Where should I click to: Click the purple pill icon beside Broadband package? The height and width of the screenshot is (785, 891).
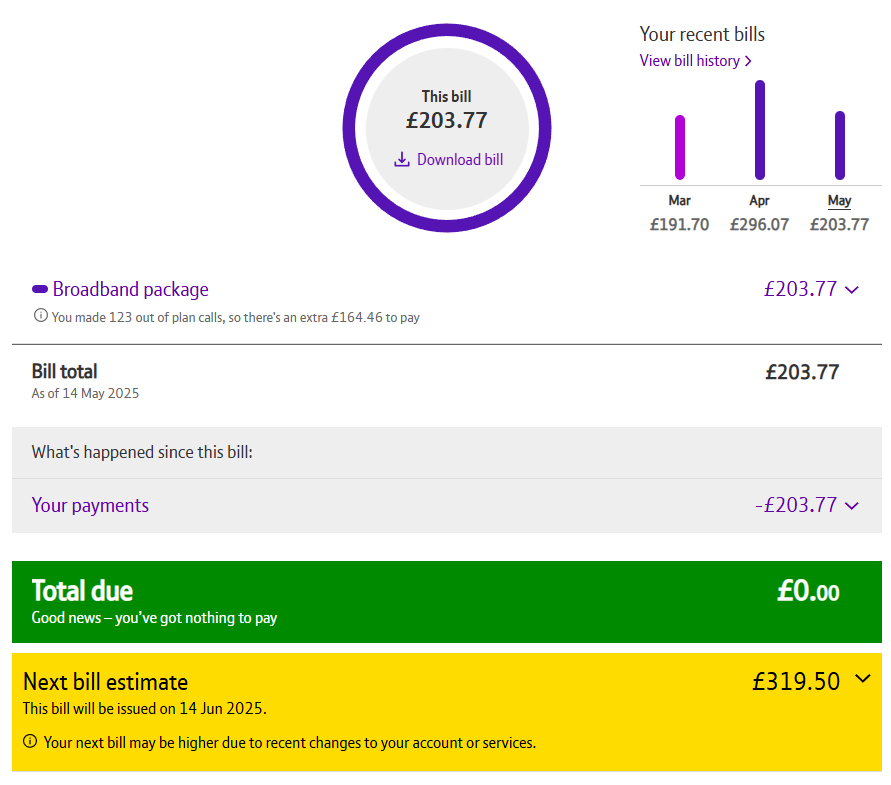tap(40, 289)
